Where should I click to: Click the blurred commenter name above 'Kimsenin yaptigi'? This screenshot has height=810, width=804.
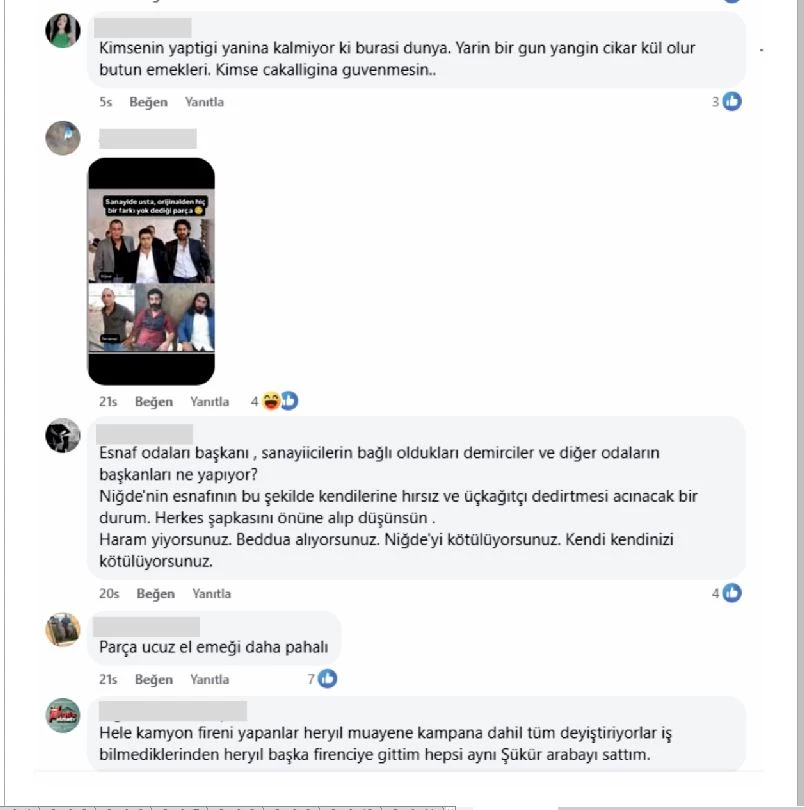click(x=143, y=27)
